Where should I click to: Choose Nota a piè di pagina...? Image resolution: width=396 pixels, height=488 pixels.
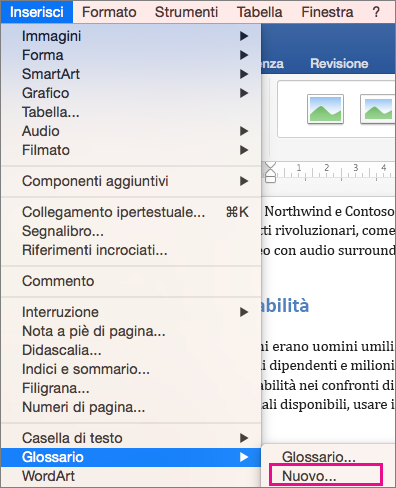pyautogui.click(x=131, y=331)
